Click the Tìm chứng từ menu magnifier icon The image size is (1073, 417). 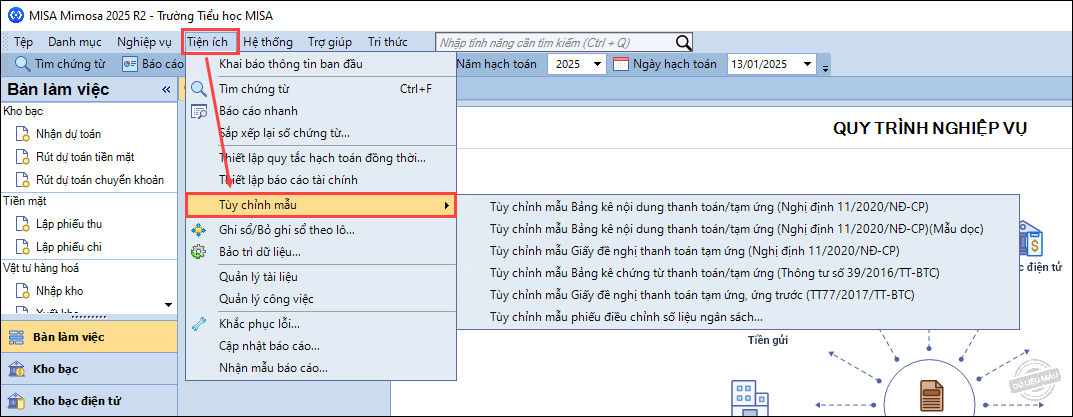pos(199,89)
